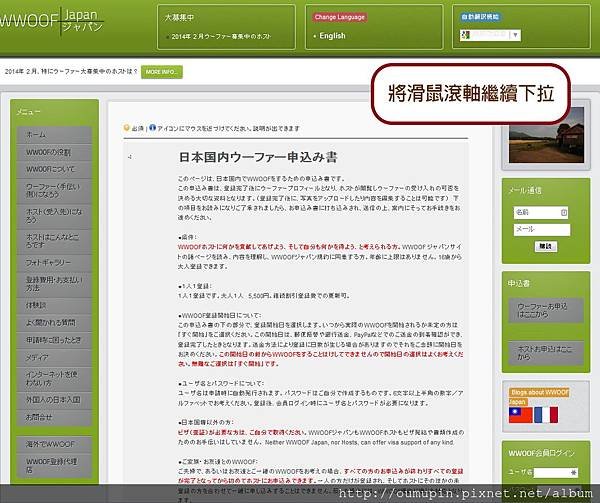Image resolution: width=600 pixels, height=503 pixels.
Task: Click the orange required-field icon
Action: pos(127,128)
